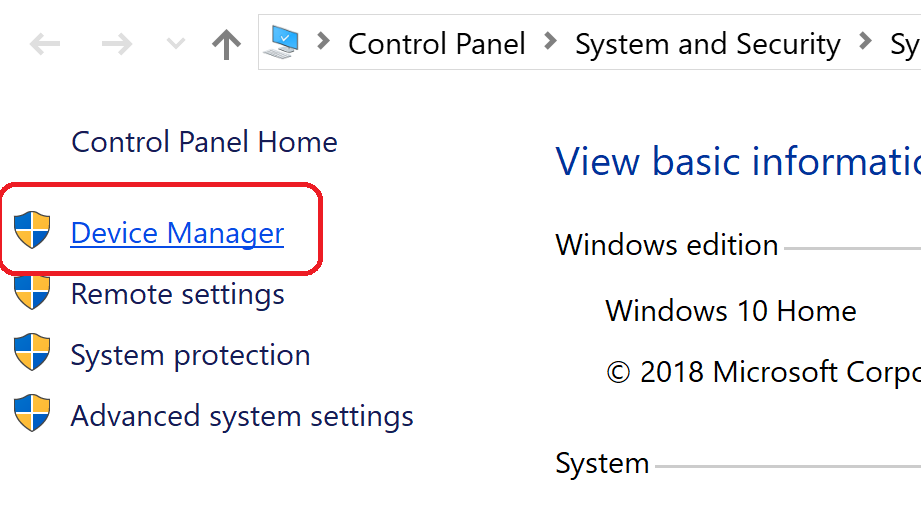921x512 pixels.
Task: Open Control Panel Home
Action: (x=204, y=142)
